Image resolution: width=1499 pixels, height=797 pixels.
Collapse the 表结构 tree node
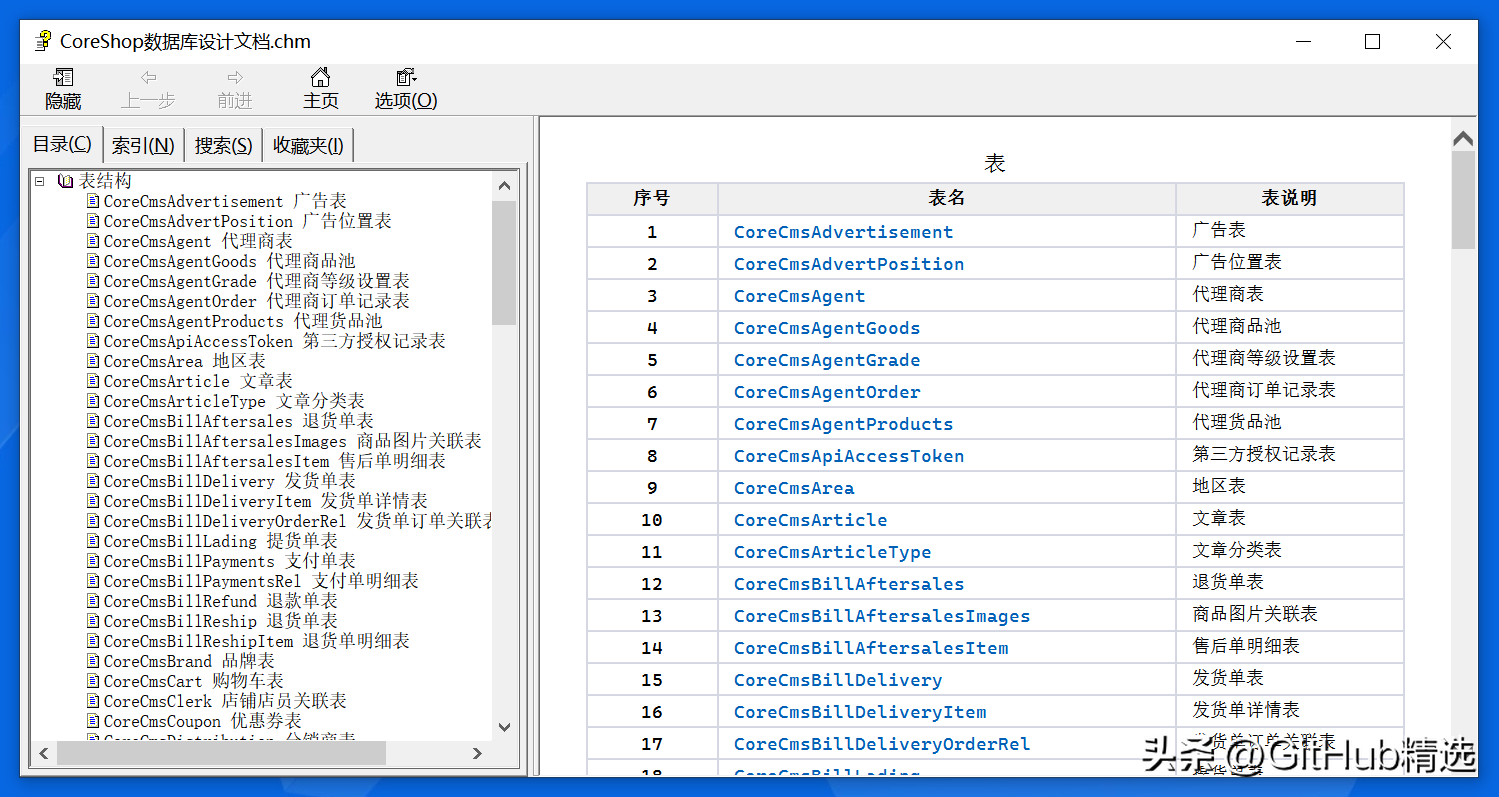pyautogui.click(x=40, y=181)
